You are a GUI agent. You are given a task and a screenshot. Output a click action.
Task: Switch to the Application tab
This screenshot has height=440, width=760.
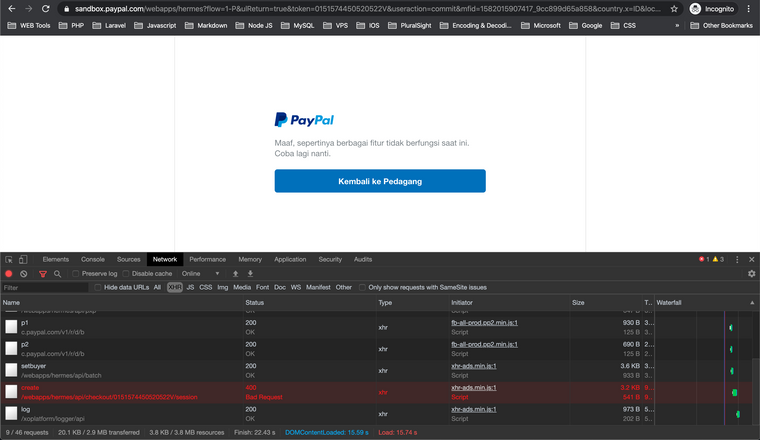tap(290, 259)
